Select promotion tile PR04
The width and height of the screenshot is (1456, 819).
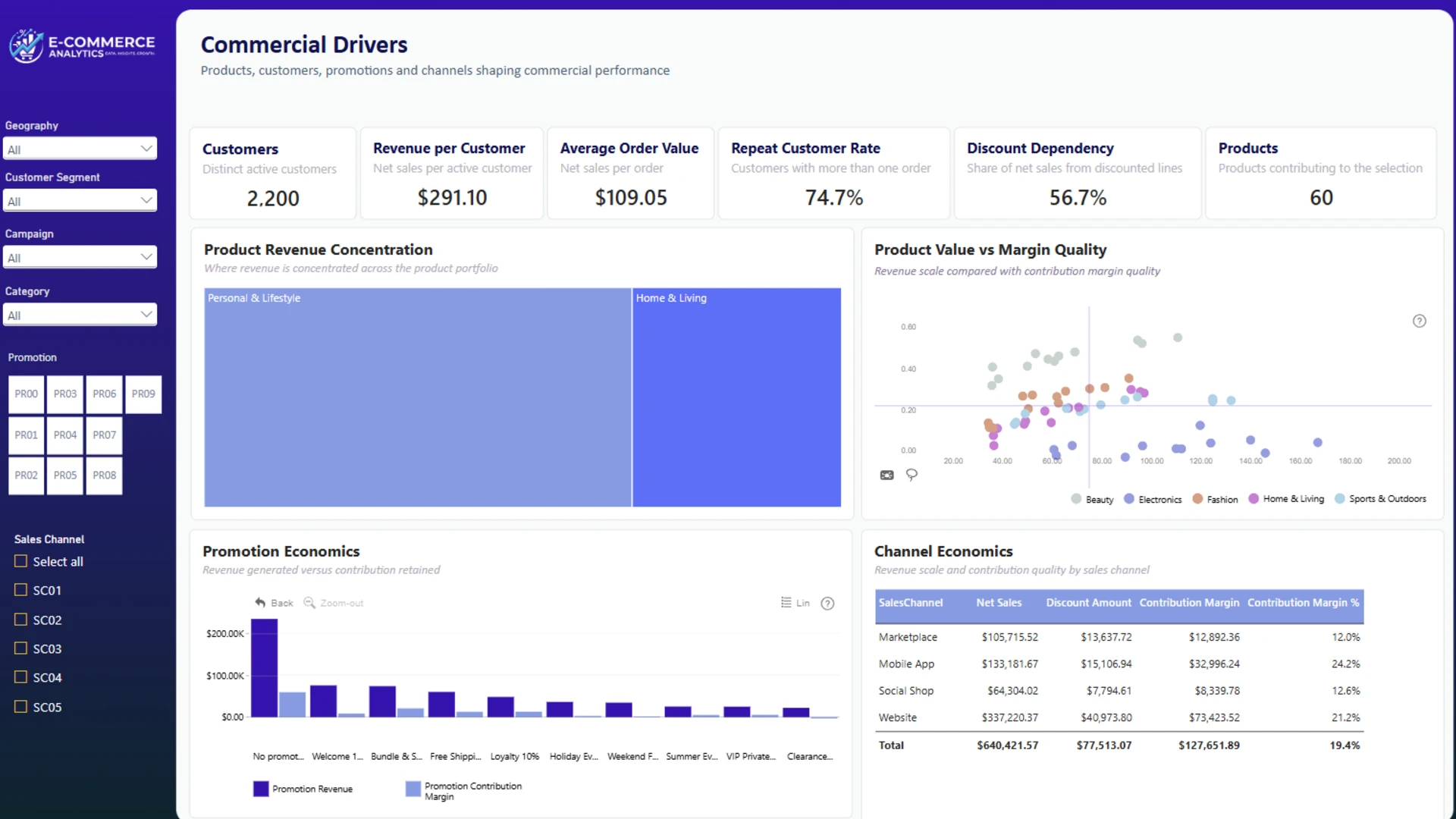65,435
